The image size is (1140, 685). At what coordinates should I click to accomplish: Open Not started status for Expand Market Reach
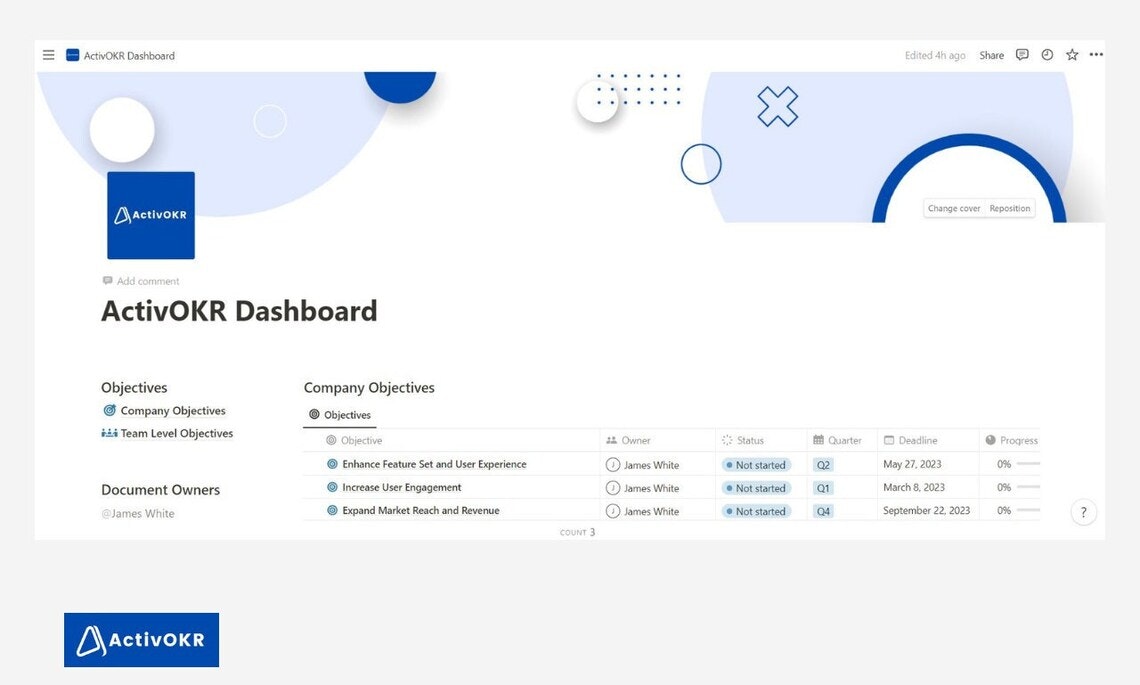click(756, 511)
